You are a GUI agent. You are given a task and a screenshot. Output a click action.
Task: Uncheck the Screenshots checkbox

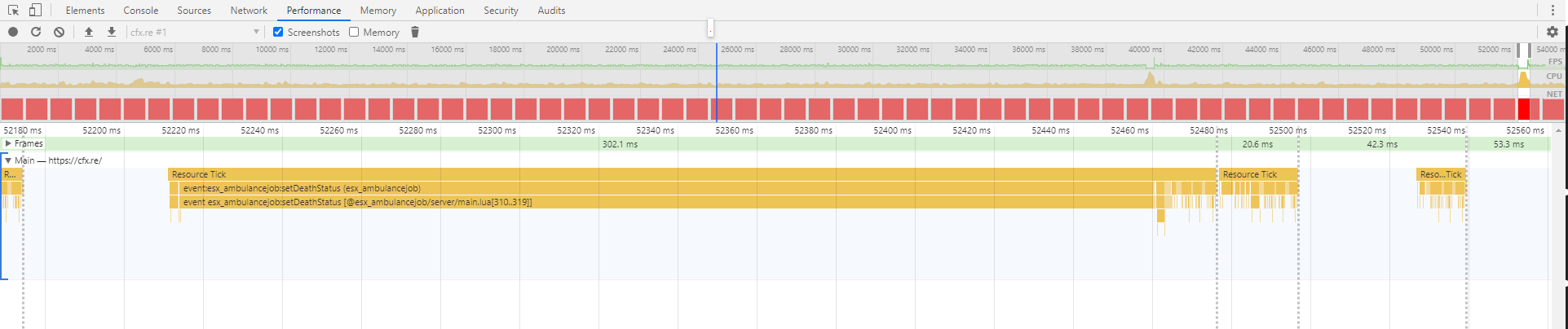[x=278, y=32]
